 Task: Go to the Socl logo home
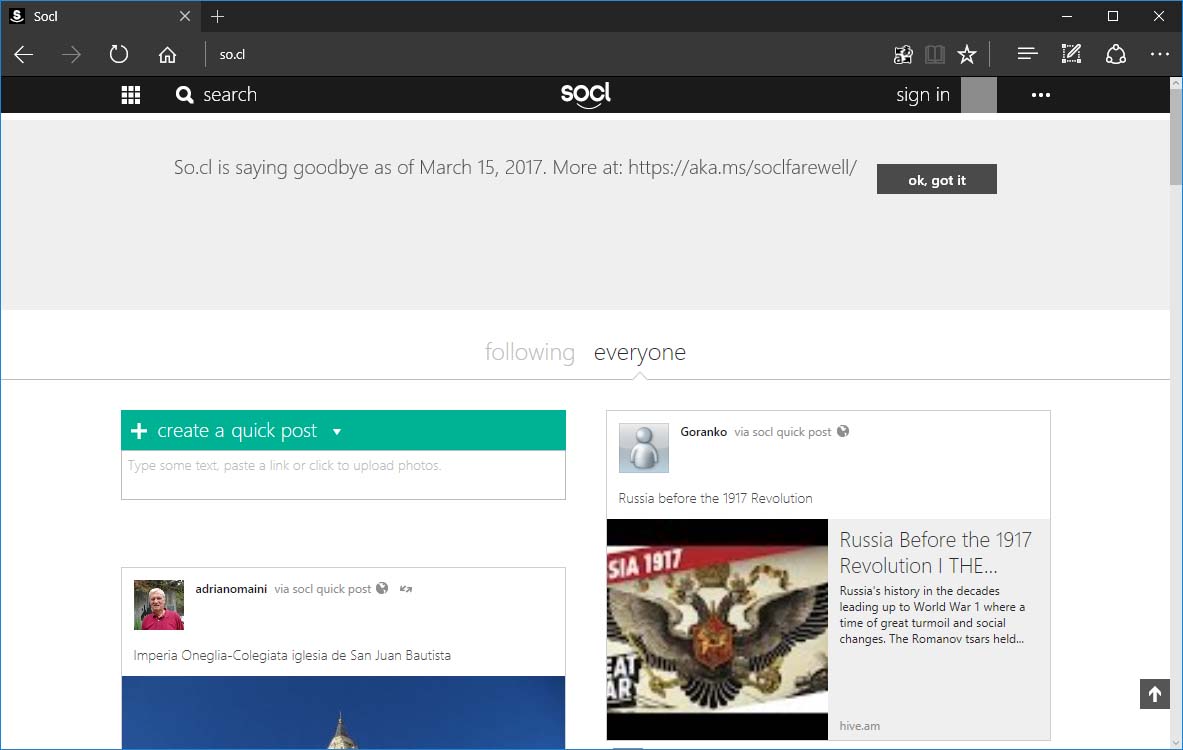coord(585,95)
